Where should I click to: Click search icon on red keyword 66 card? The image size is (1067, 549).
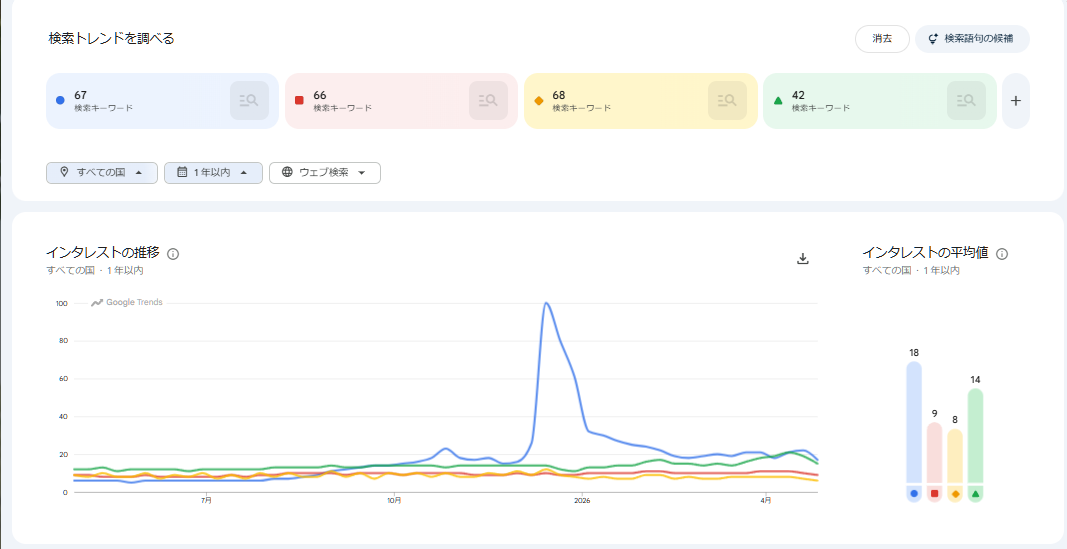point(488,100)
